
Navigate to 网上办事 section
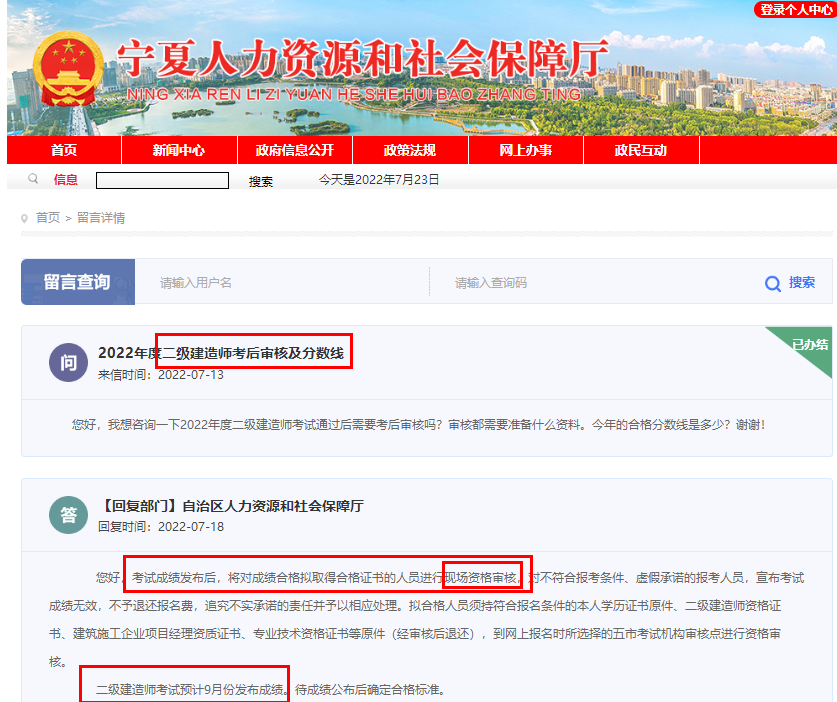pos(526,150)
